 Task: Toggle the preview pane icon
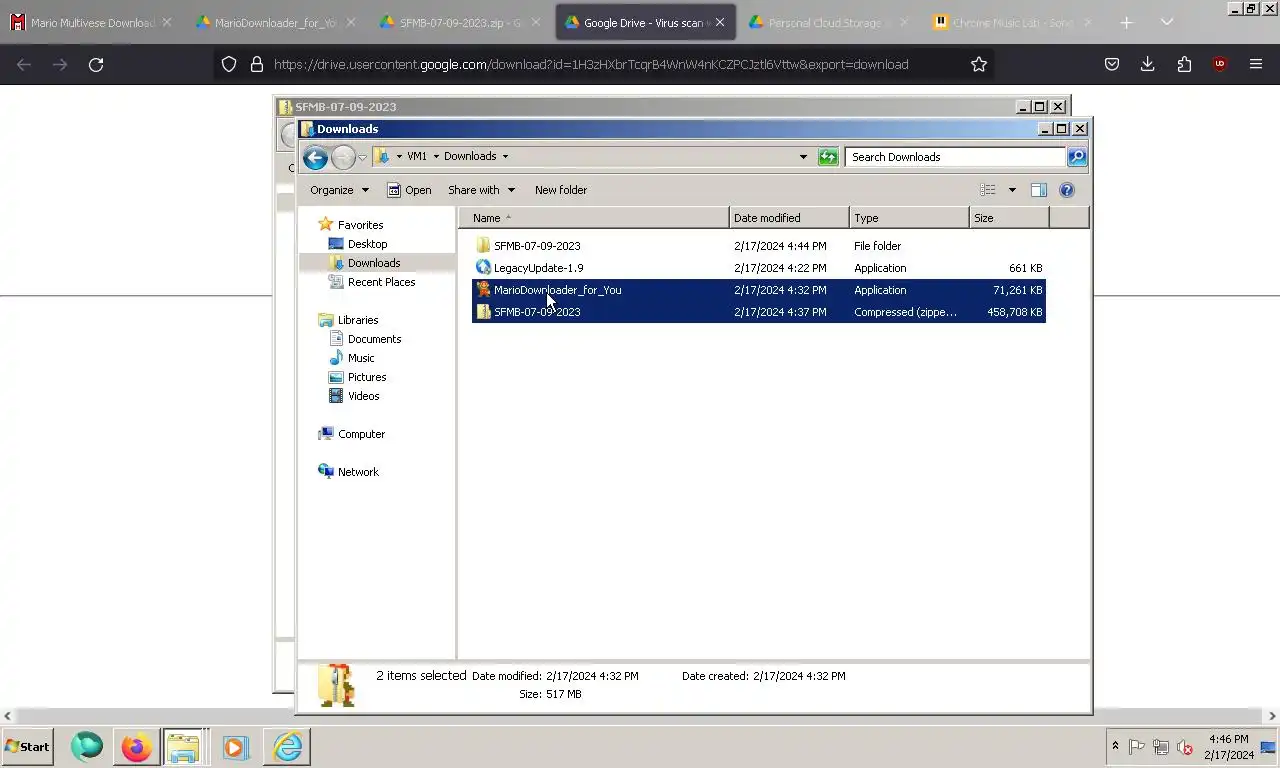1039,190
